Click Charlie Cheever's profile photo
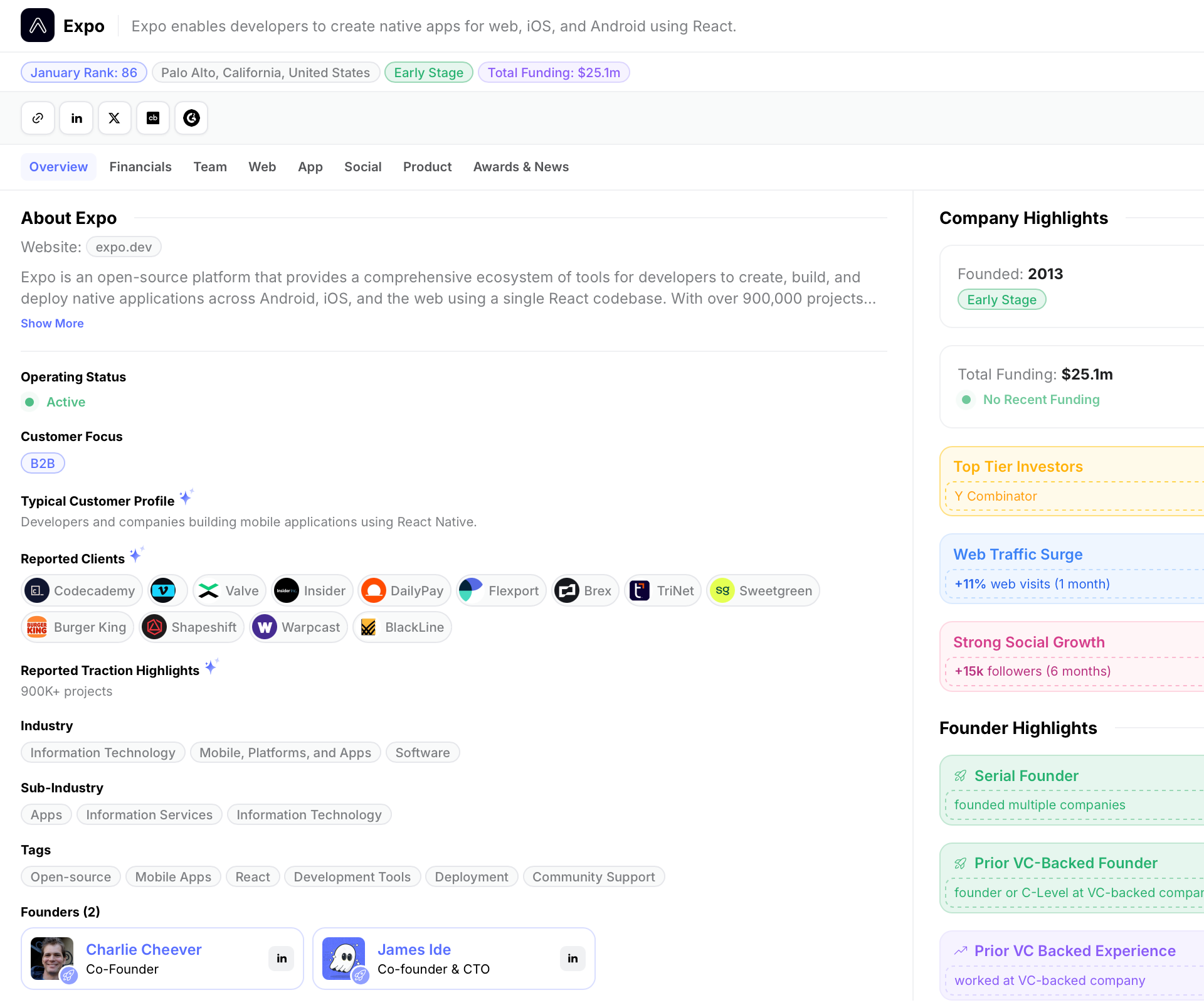The image size is (1204, 1005). [x=51, y=958]
